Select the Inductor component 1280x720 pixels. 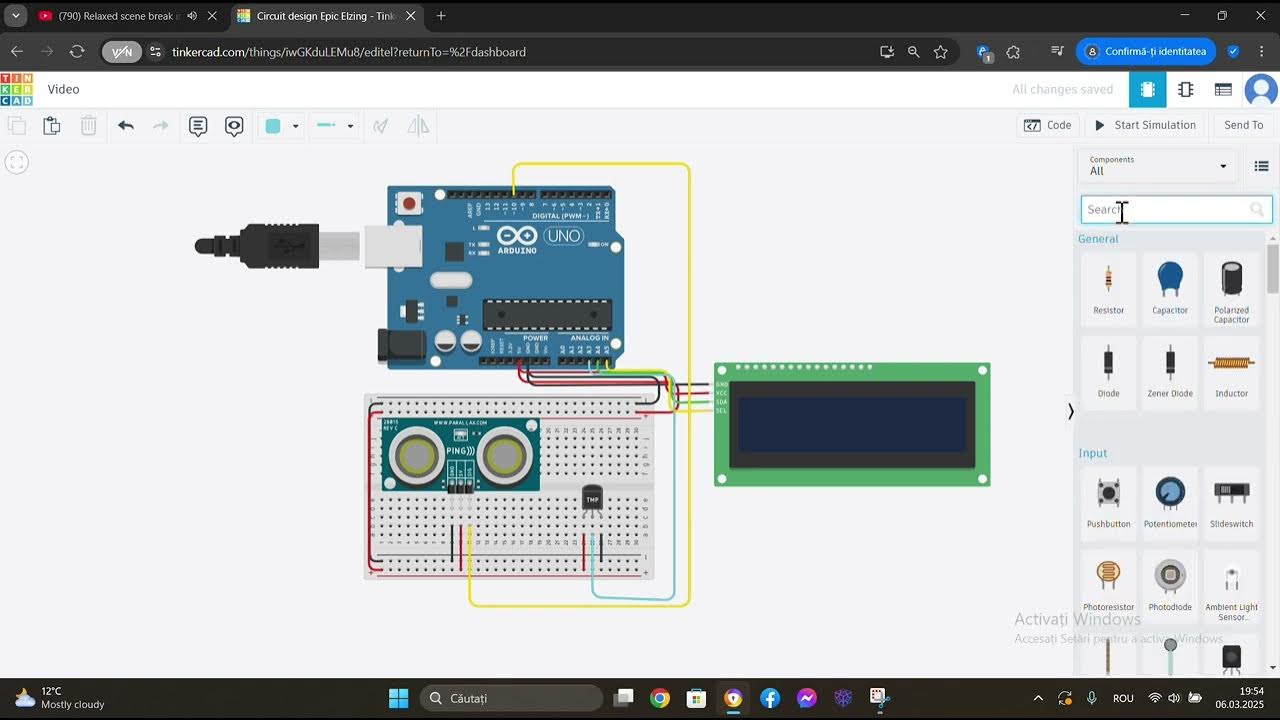point(1232,370)
